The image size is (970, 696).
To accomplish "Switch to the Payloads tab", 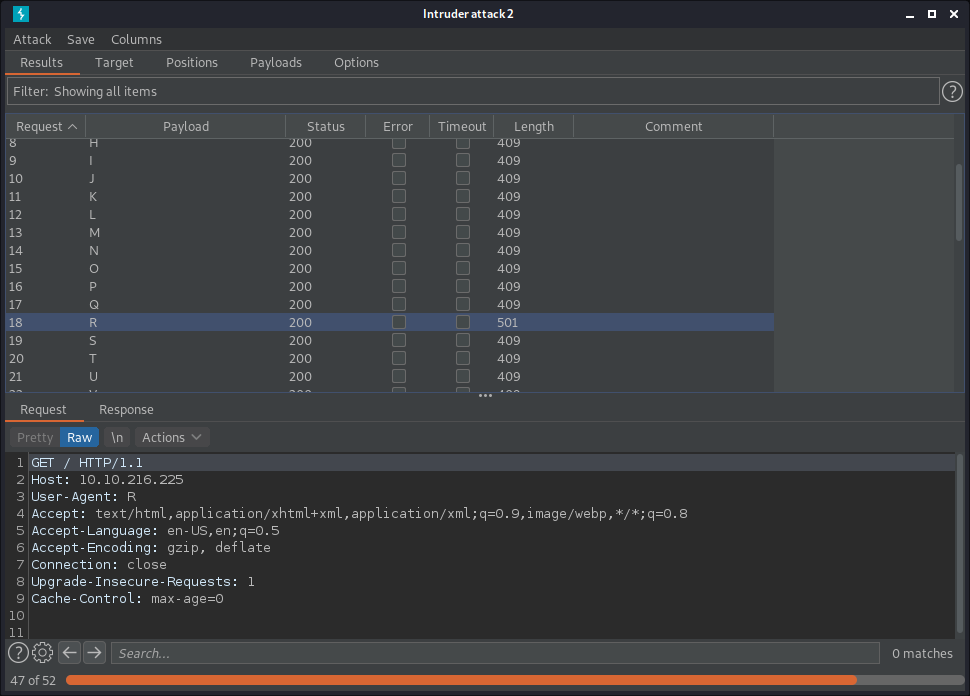I will click(275, 62).
